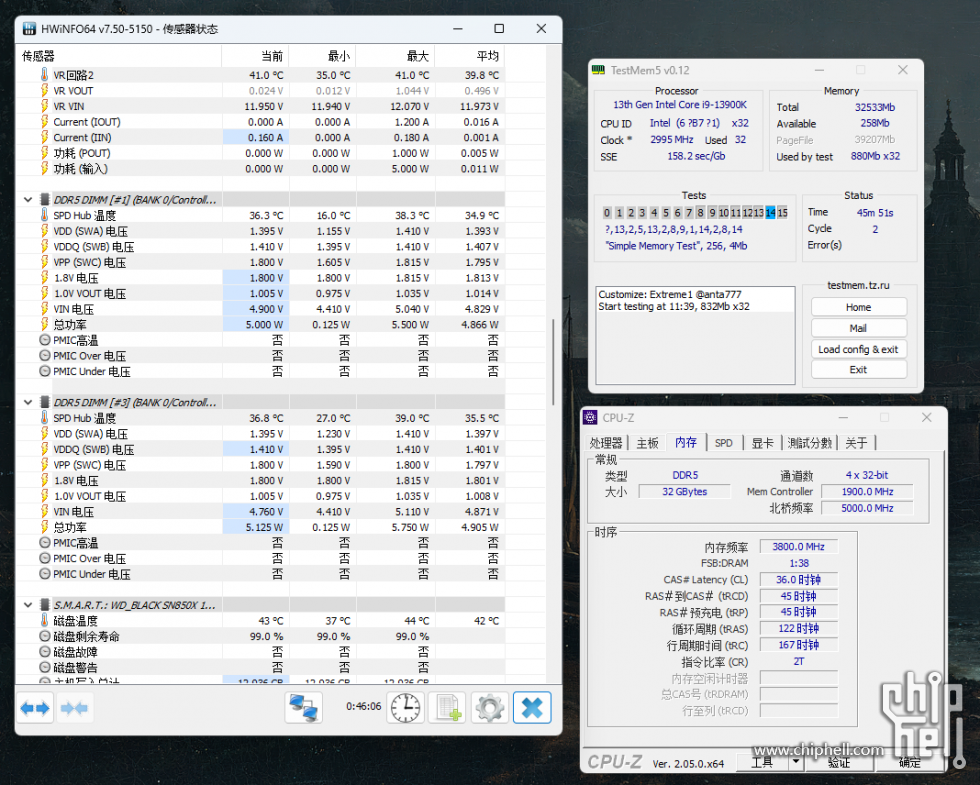Click circle icon beside 磁盘剩余寿命
980x785 pixels.
(44, 636)
